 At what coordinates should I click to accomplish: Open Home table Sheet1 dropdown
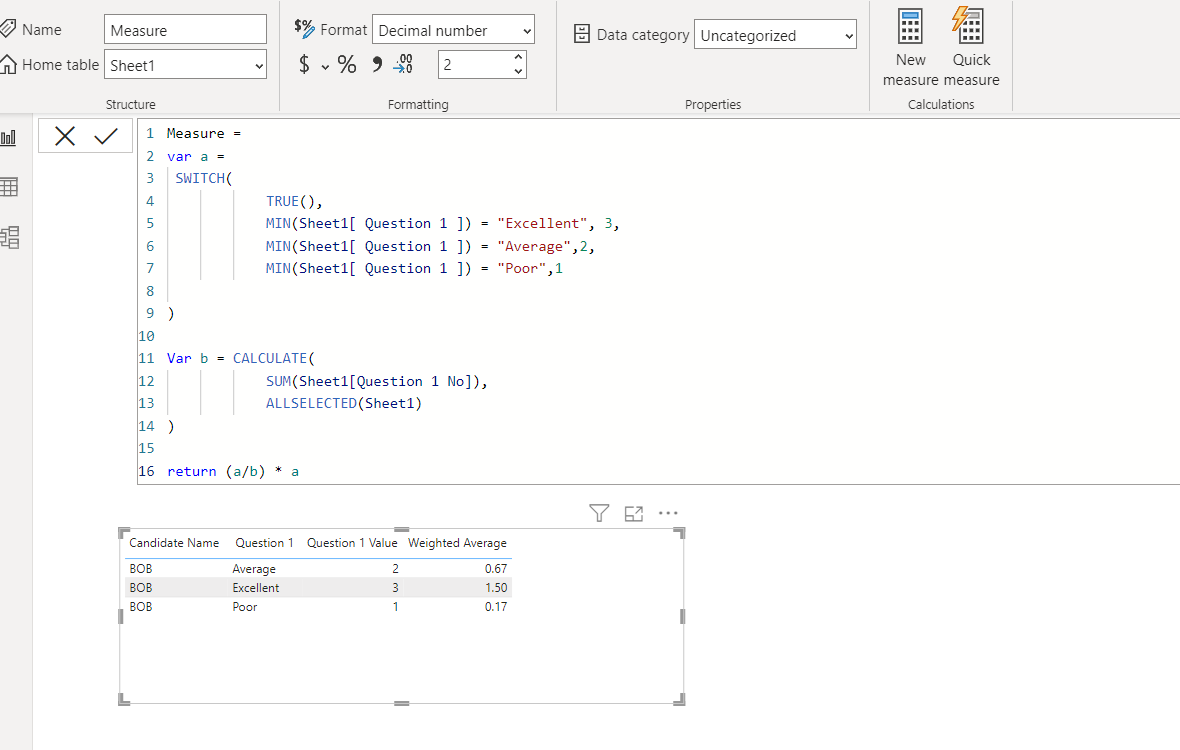point(185,65)
